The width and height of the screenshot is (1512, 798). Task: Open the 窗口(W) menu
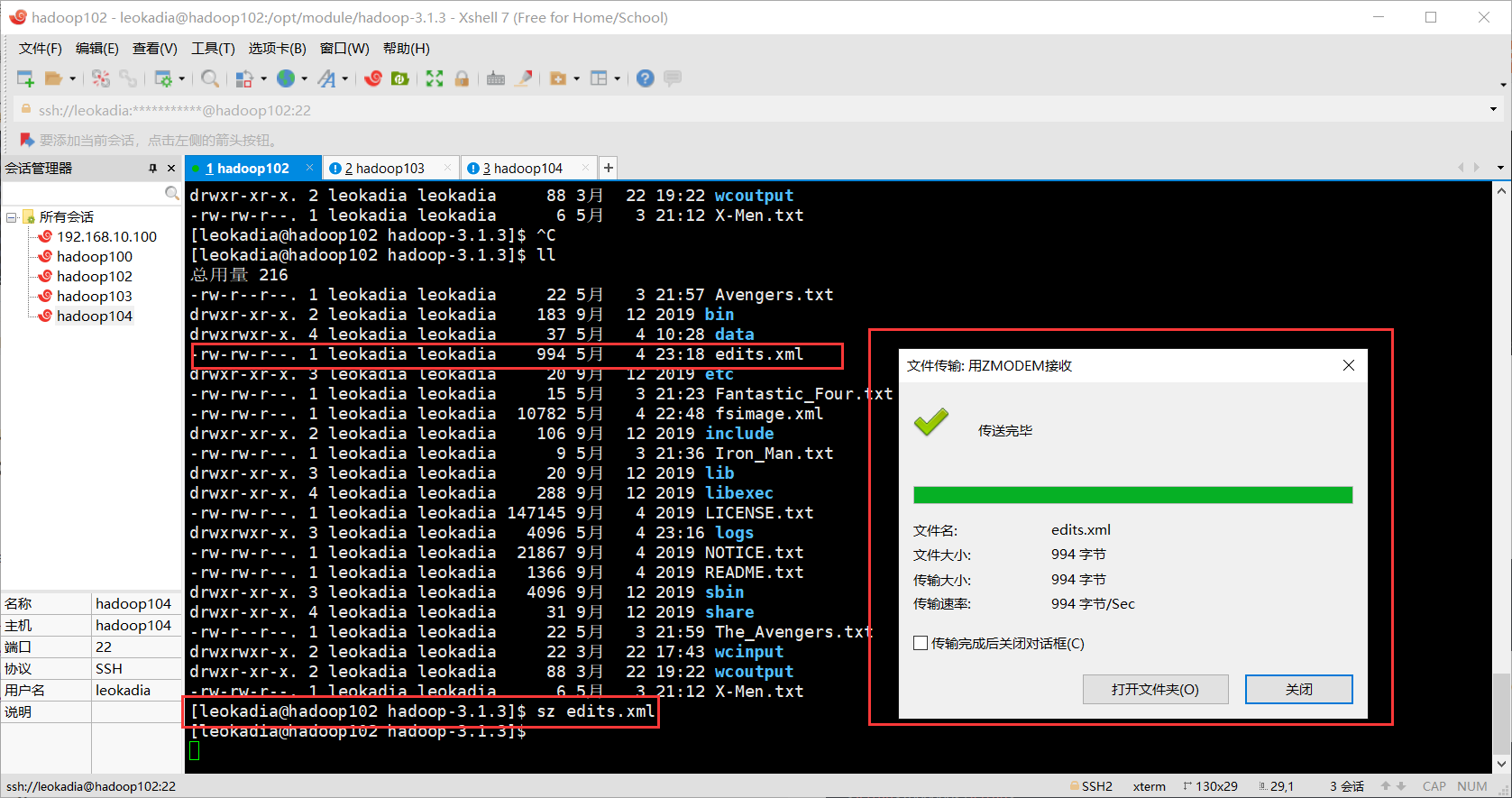[344, 49]
